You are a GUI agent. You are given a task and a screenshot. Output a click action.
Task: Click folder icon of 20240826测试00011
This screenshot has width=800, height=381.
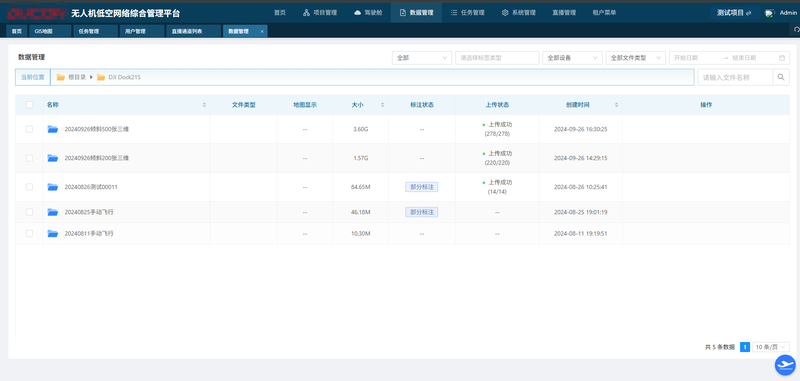(53, 187)
